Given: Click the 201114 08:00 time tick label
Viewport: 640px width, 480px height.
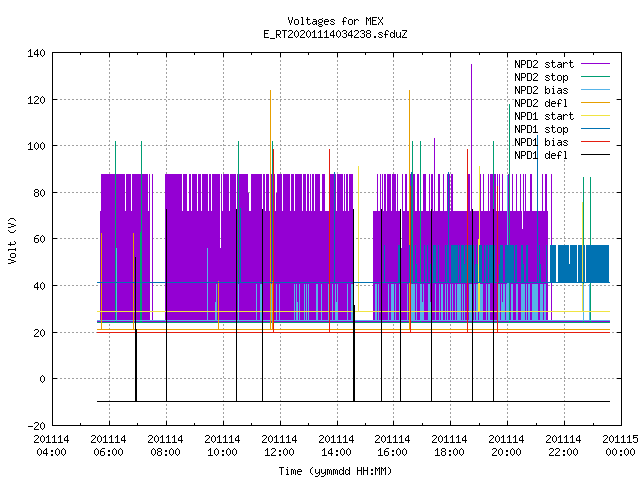Looking at the screenshot, I should click(165, 446).
